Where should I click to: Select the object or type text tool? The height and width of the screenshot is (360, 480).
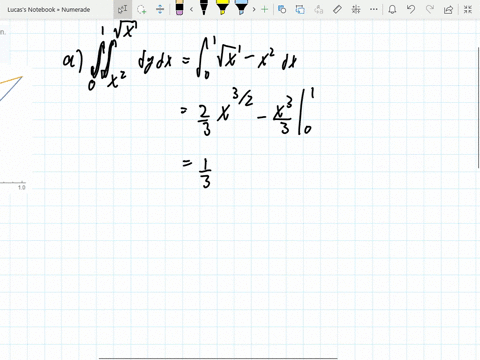pyautogui.click(x=122, y=9)
